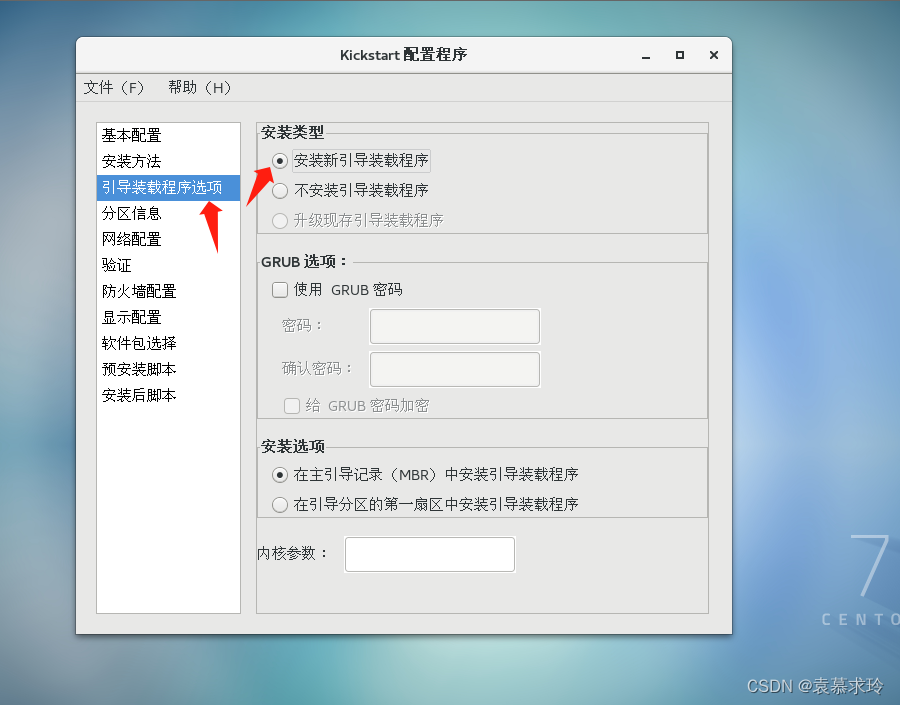Image resolution: width=900 pixels, height=705 pixels.
Task: Select 安装新引导装载程序 radio button
Action: tap(280, 161)
